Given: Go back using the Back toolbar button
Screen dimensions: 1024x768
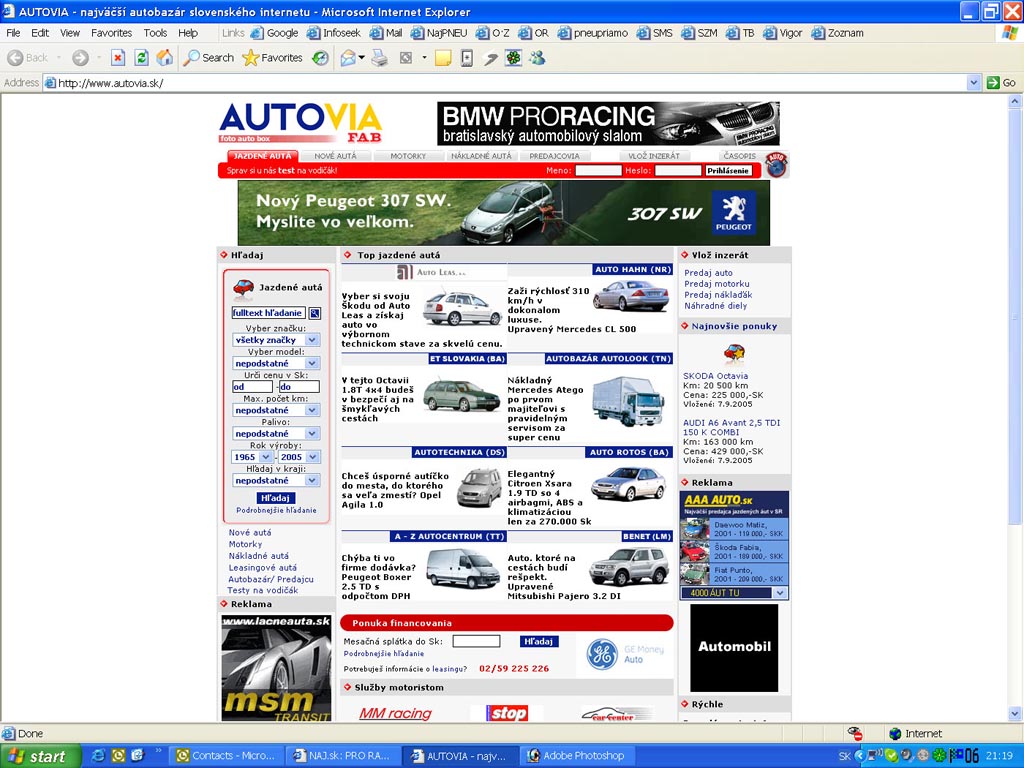Looking at the screenshot, I should point(28,58).
